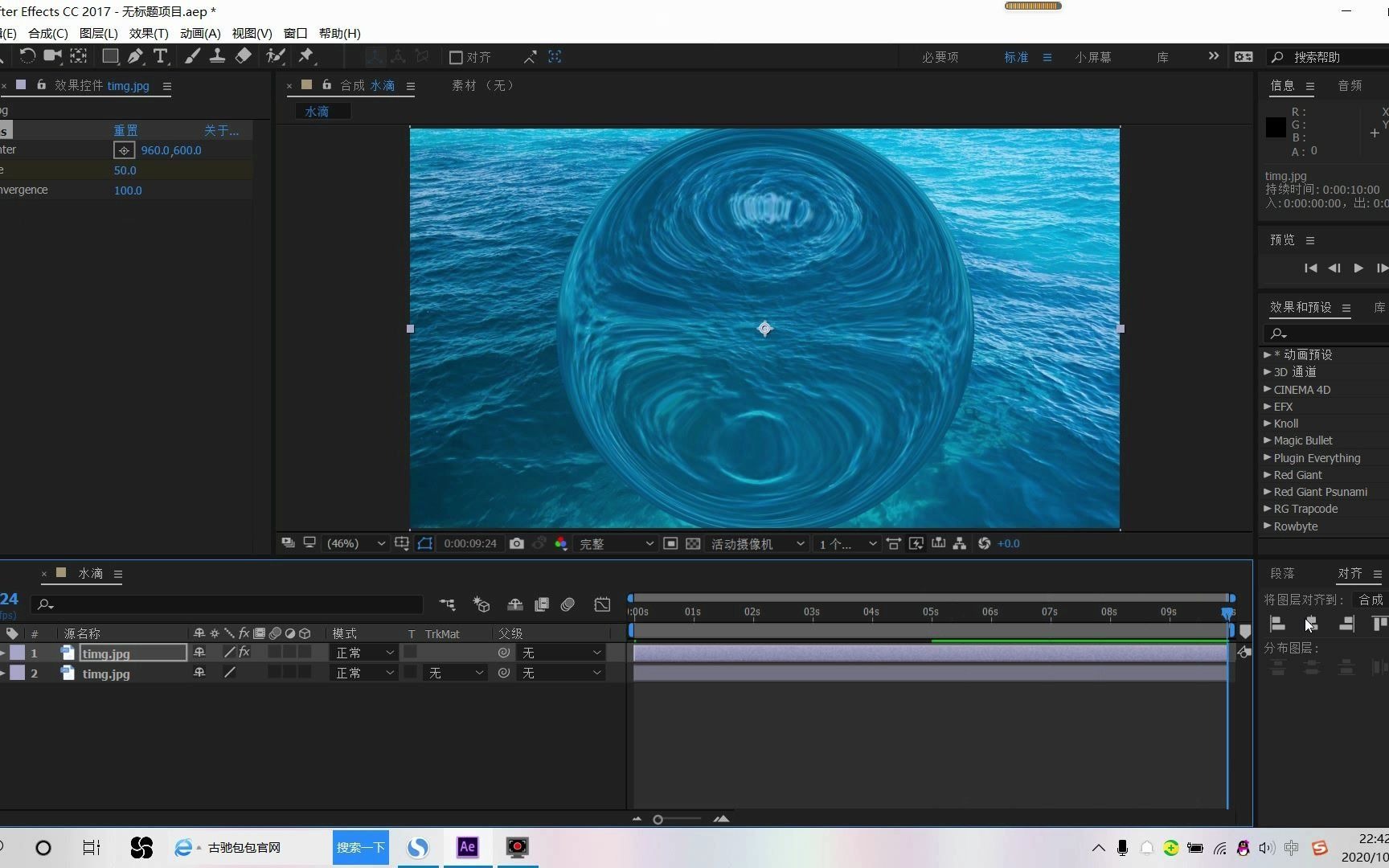Click 重置 to reset the effect
The width and height of the screenshot is (1389, 868).
[x=125, y=130]
